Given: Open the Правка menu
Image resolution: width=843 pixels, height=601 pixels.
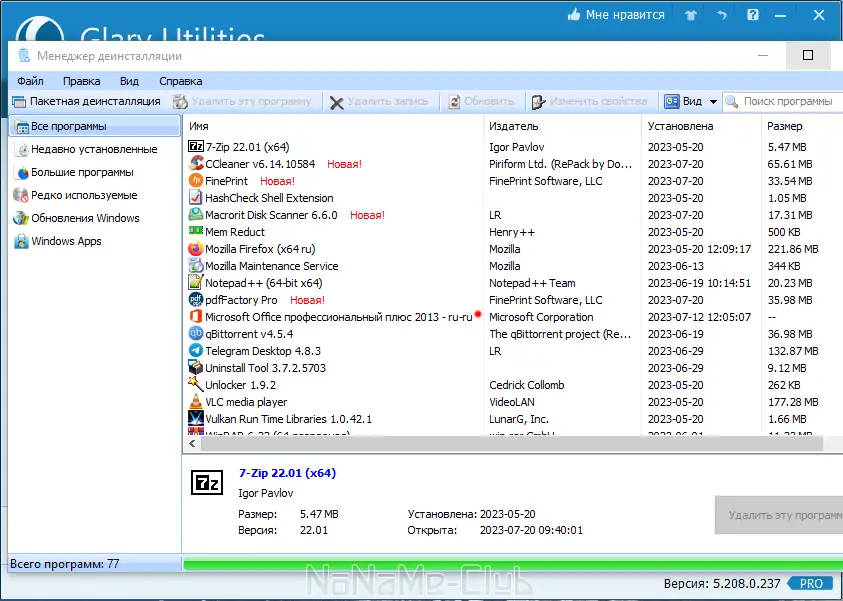Looking at the screenshot, I should [81, 81].
